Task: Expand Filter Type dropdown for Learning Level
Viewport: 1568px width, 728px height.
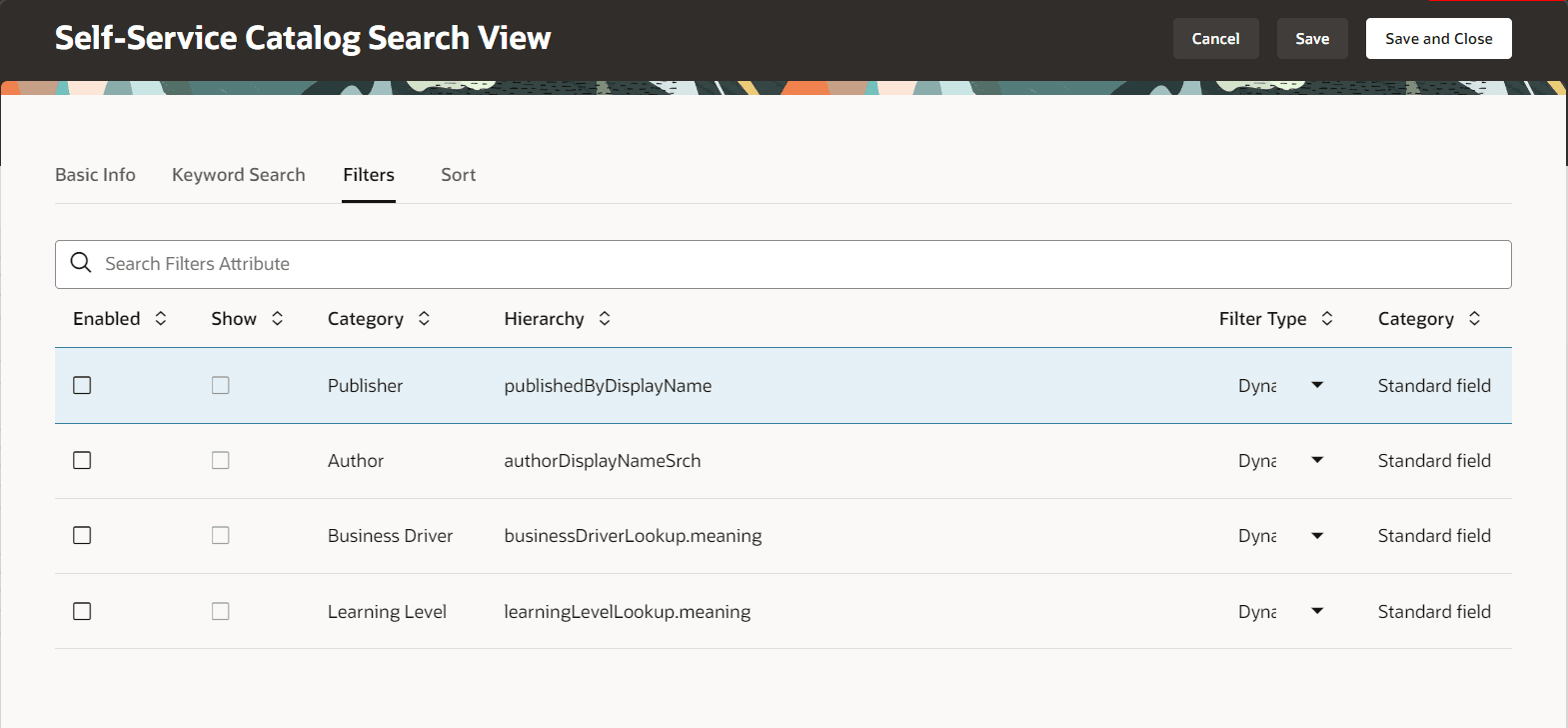Action: pyautogui.click(x=1317, y=611)
